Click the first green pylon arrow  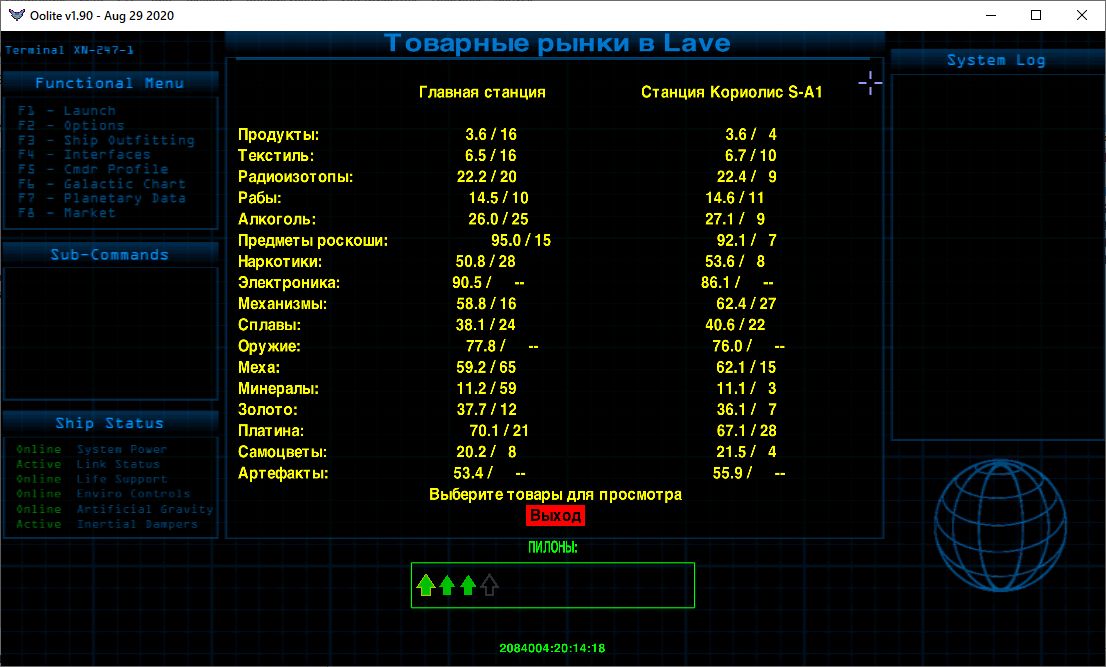(x=425, y=585)
